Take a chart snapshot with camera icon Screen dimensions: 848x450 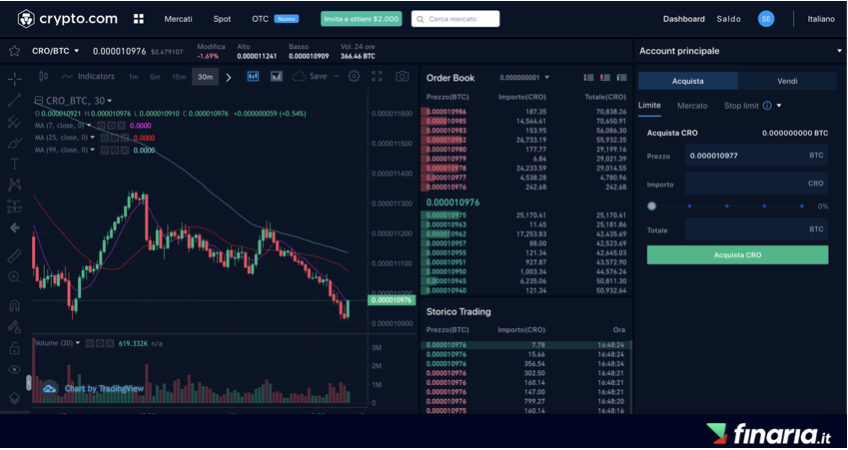click(x=402, y=76)
